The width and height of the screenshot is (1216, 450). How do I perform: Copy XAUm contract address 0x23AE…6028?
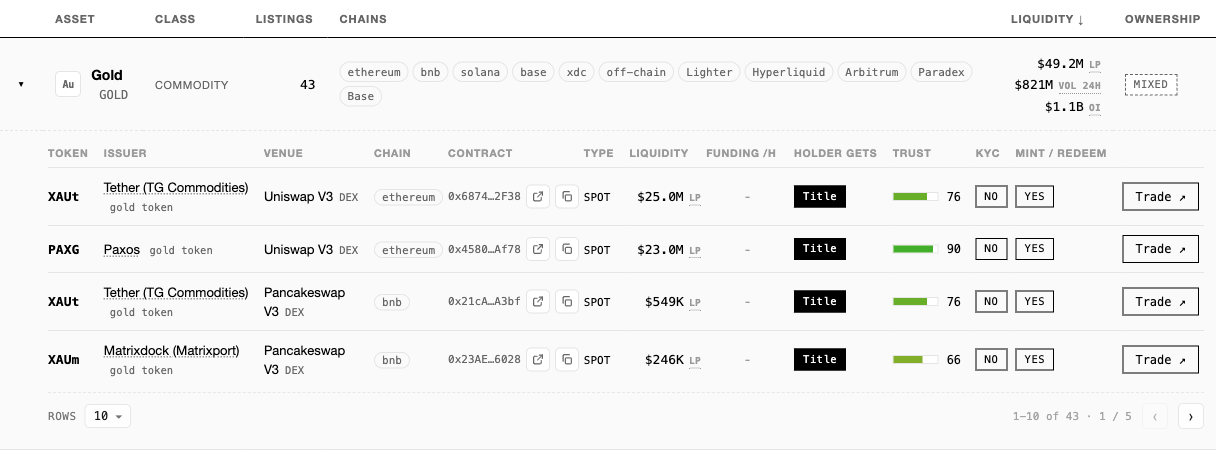567,360
